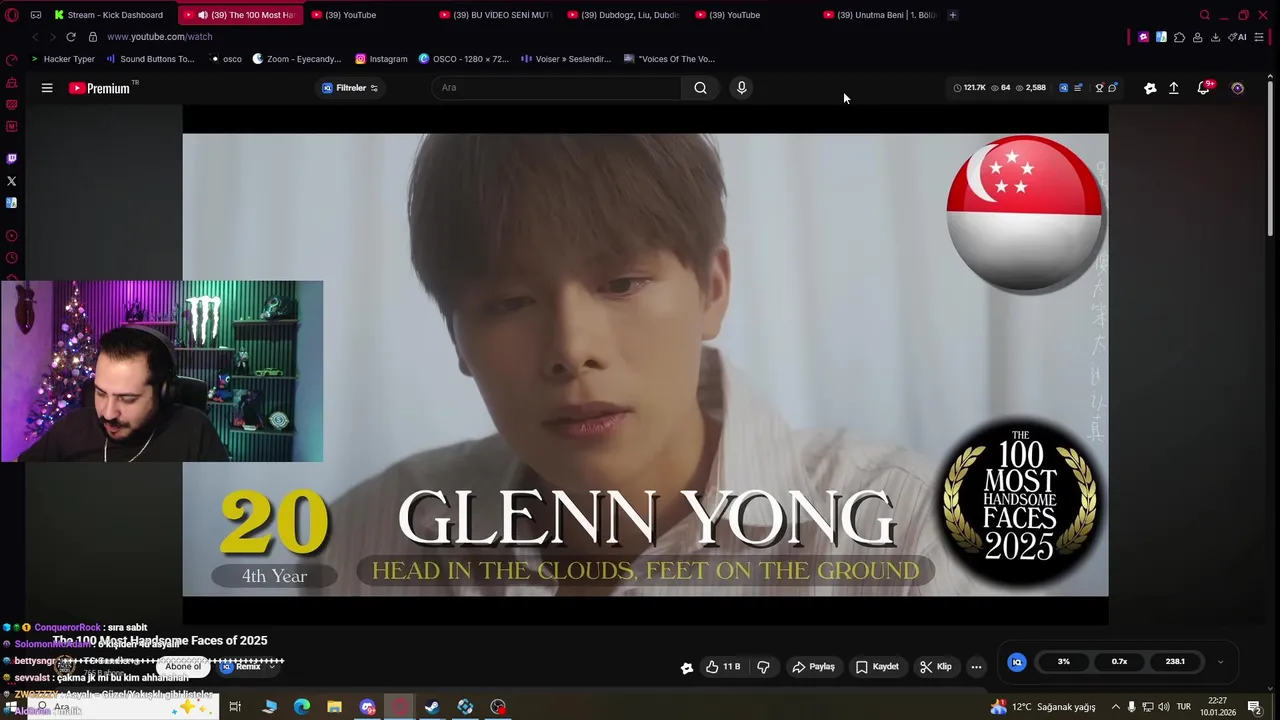Open Instagram bookmark
The image size is (1280, 720).
coord(381,59)
